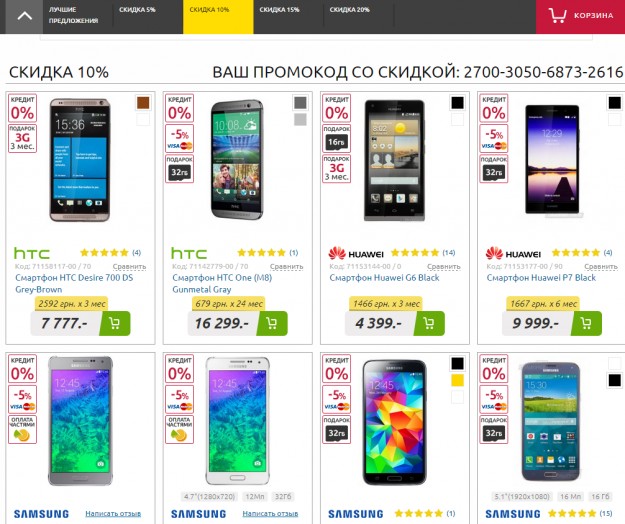Open the Лучшие предложения tab
The height and width of the screenshot is (524, 625).
point(73,15)
